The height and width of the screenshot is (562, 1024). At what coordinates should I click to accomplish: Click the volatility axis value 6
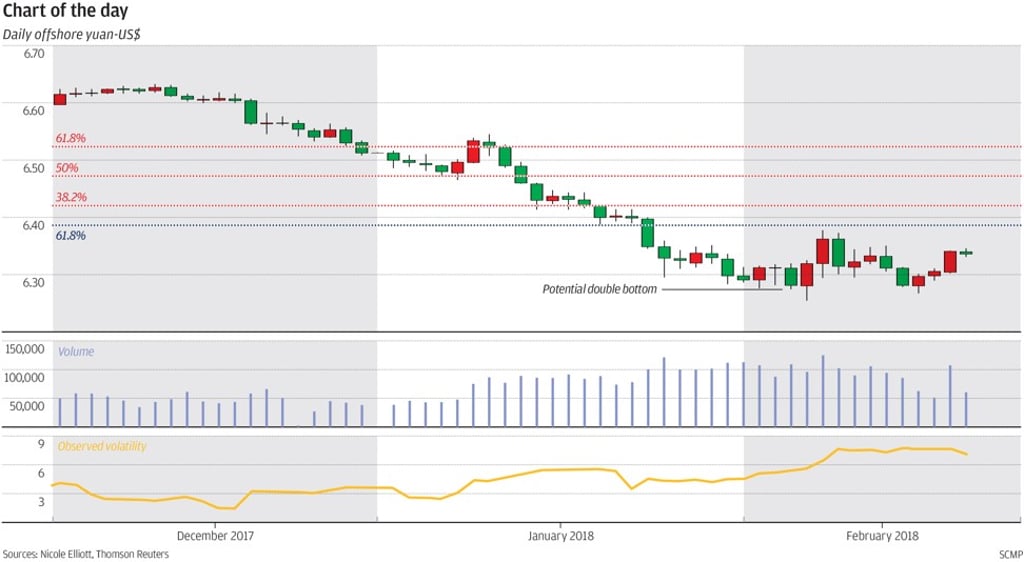tap(40, 473)
